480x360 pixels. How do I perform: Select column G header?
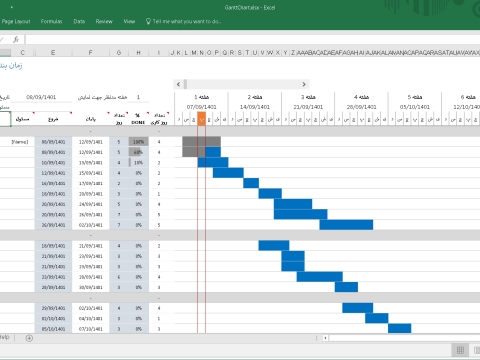click(119, 53)
